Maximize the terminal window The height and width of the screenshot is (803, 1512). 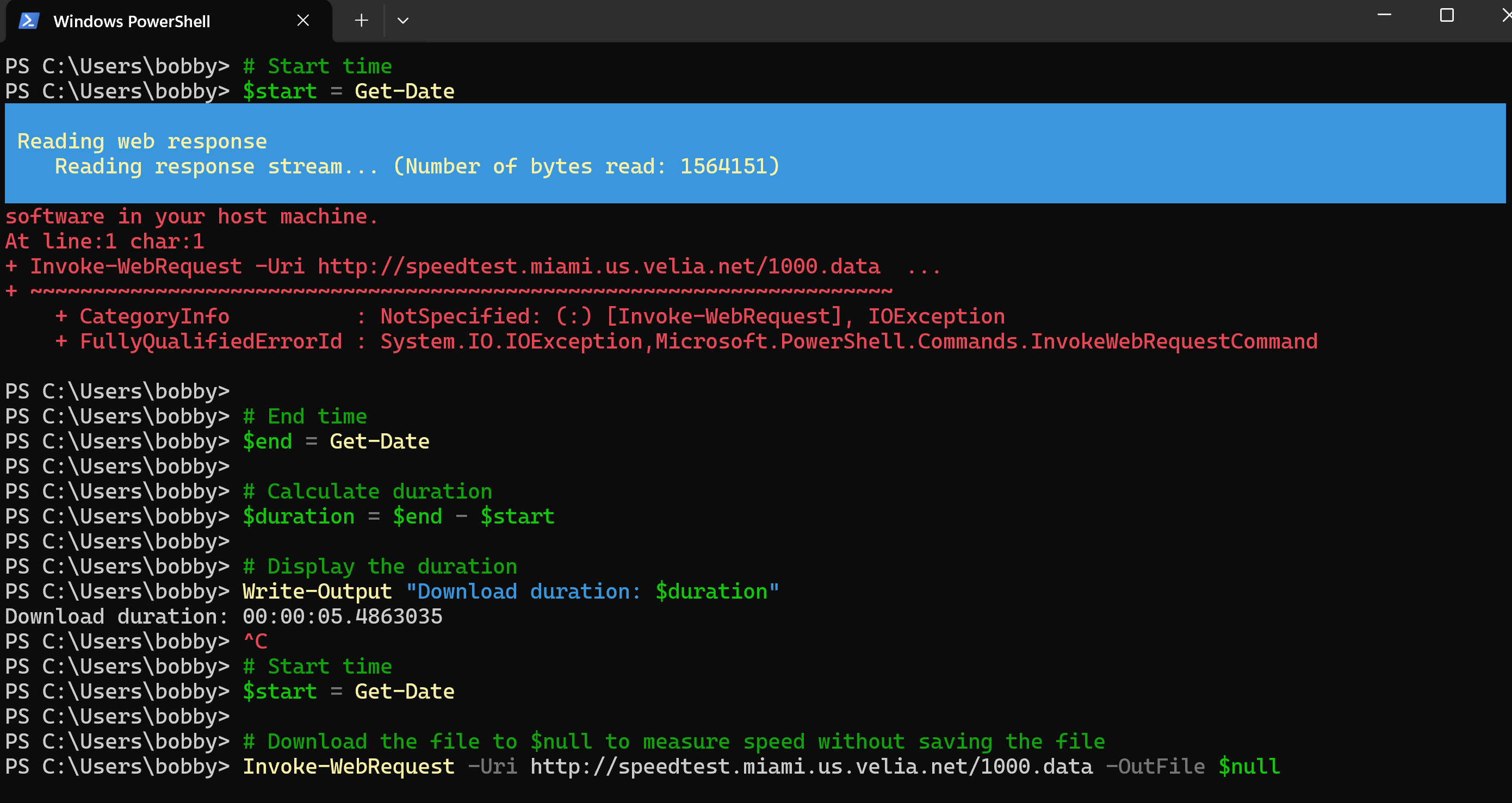[1447, 15]
